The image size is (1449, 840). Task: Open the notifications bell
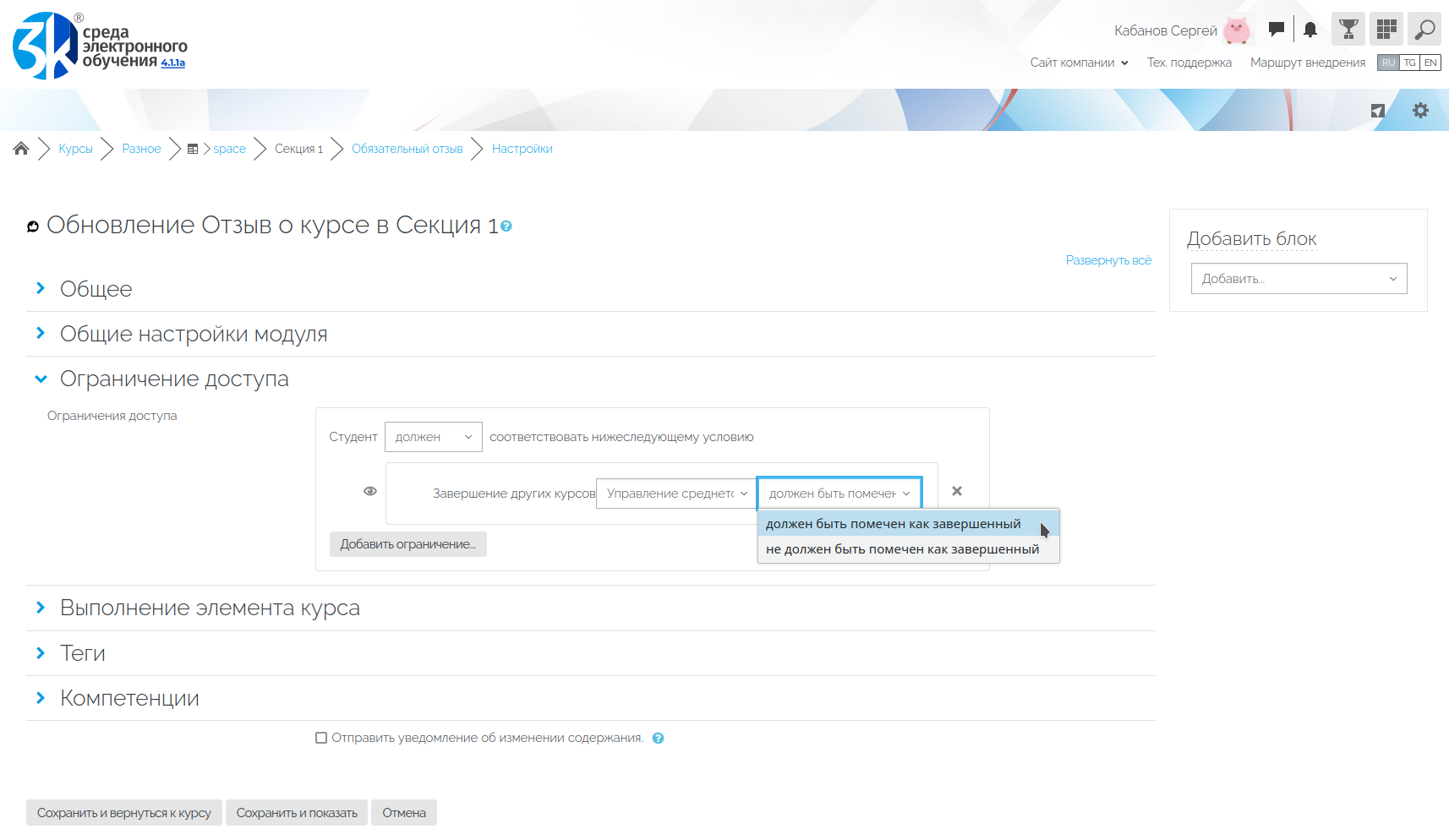(x=1310, y=30)
